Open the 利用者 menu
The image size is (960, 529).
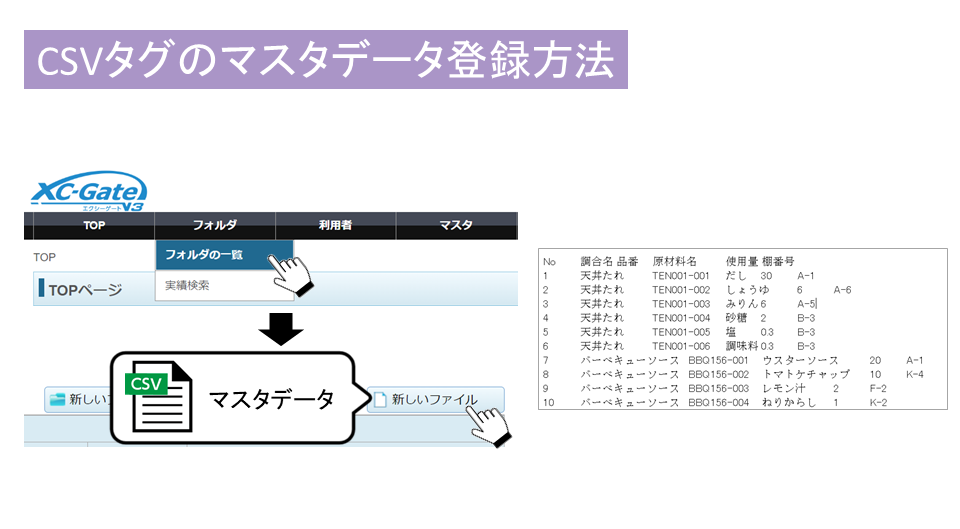pos(334,226)
